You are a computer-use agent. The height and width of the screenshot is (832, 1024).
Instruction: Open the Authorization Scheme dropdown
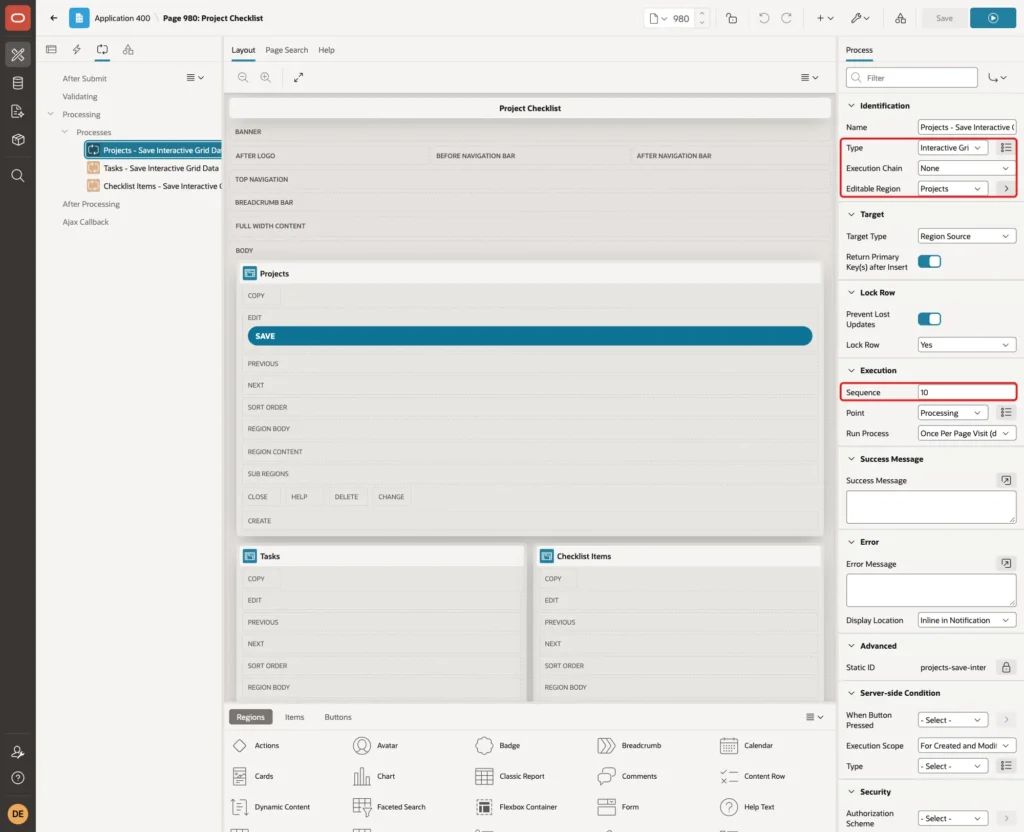pyautogui.click(x=953, y=818)
